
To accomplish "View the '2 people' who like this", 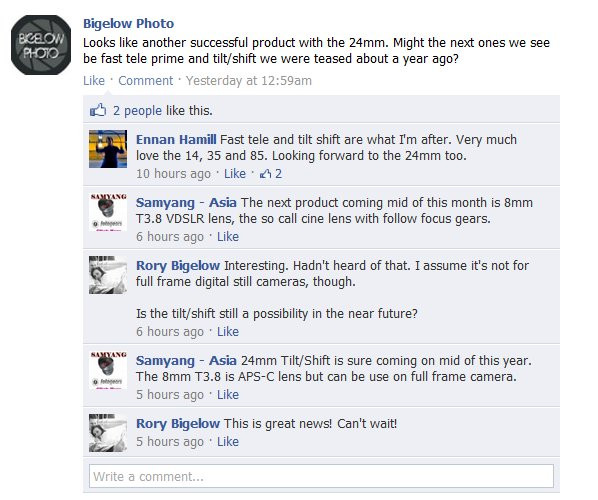I will click(137, 111).
